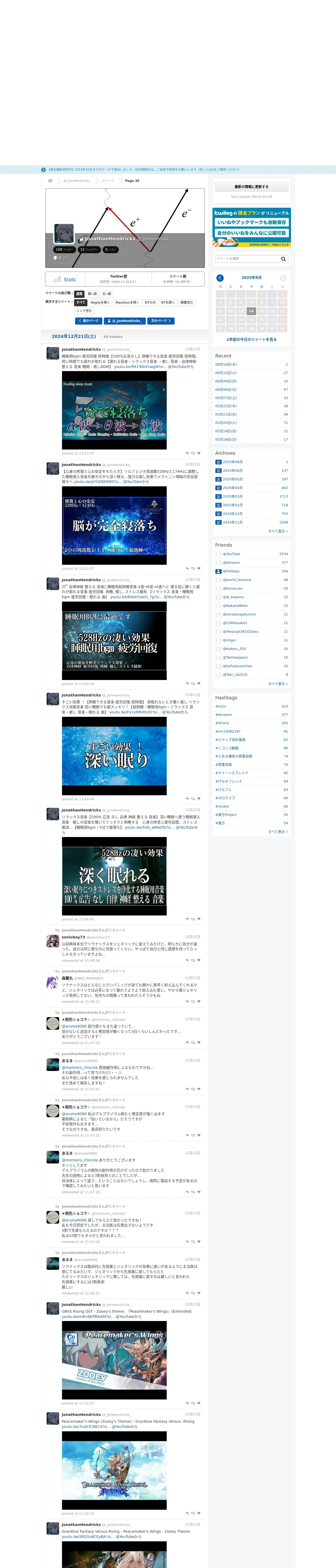The height and width of the screenshot is (1568, 336).
Task: Open list icon for 2025年05月 archive
Action: [218, 479]
